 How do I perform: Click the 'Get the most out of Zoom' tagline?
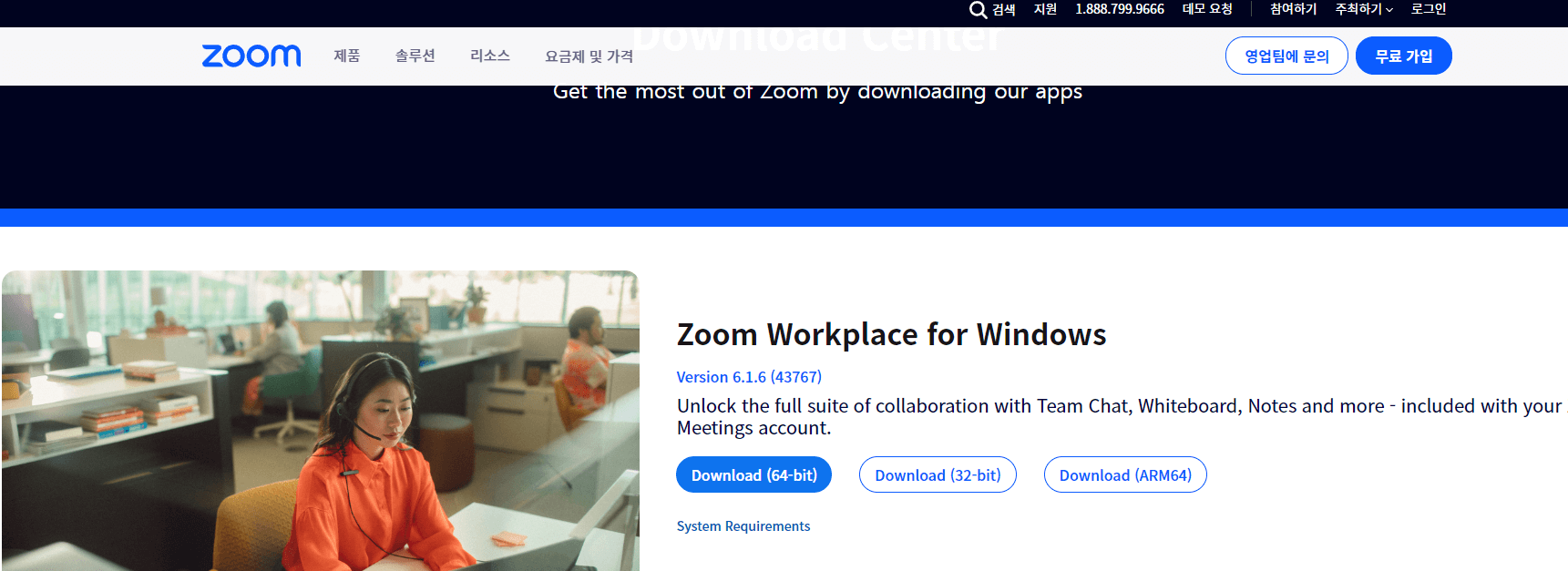coord(817,92)
